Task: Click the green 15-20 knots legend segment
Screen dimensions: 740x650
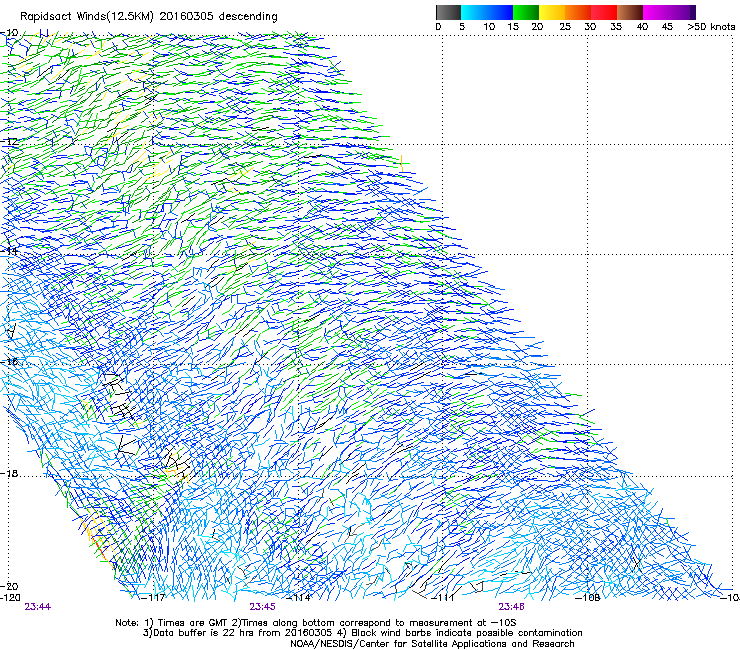Action: pos(526,12)
